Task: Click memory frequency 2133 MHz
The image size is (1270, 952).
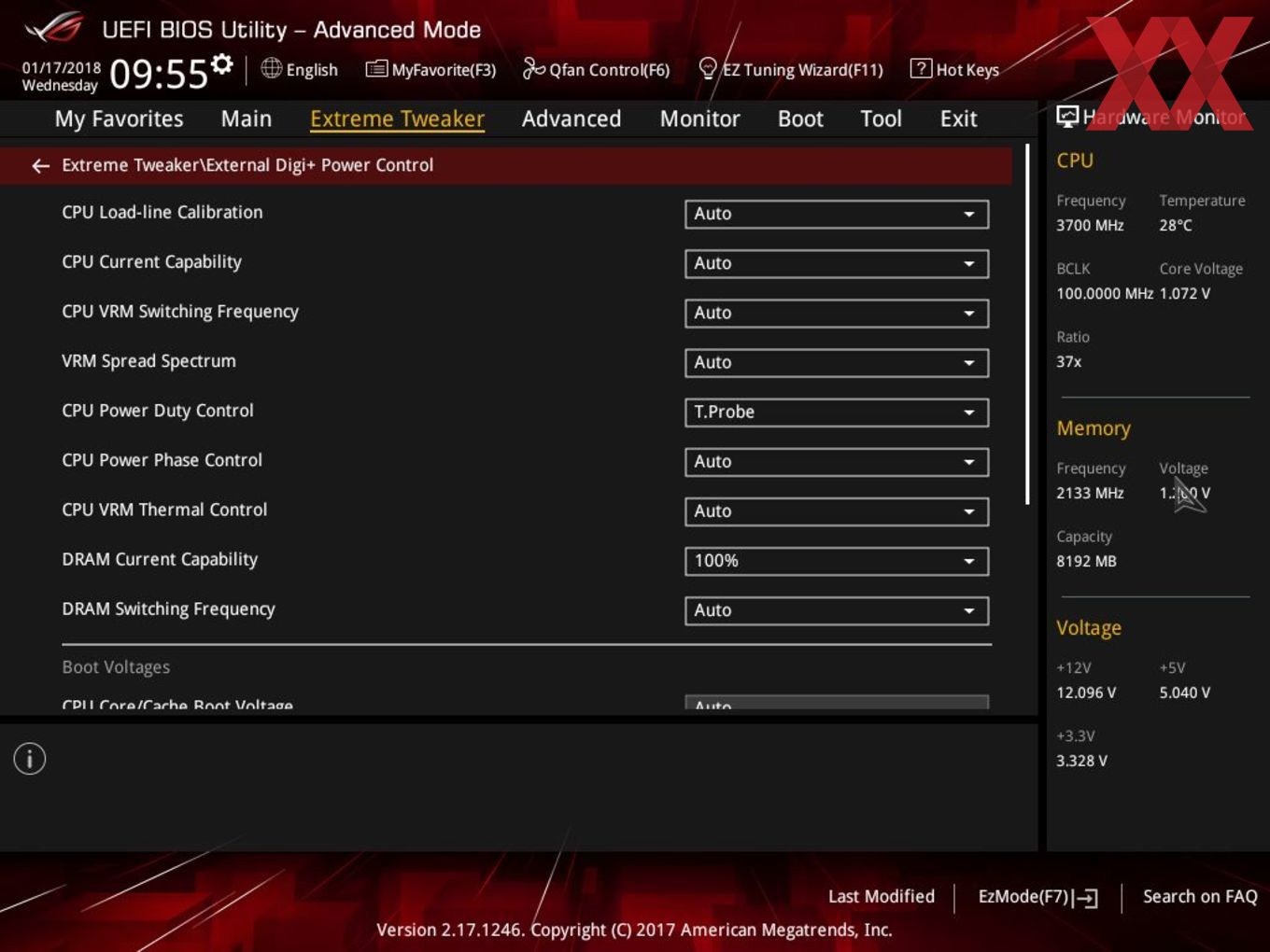Action: (x=1090, y=493)
